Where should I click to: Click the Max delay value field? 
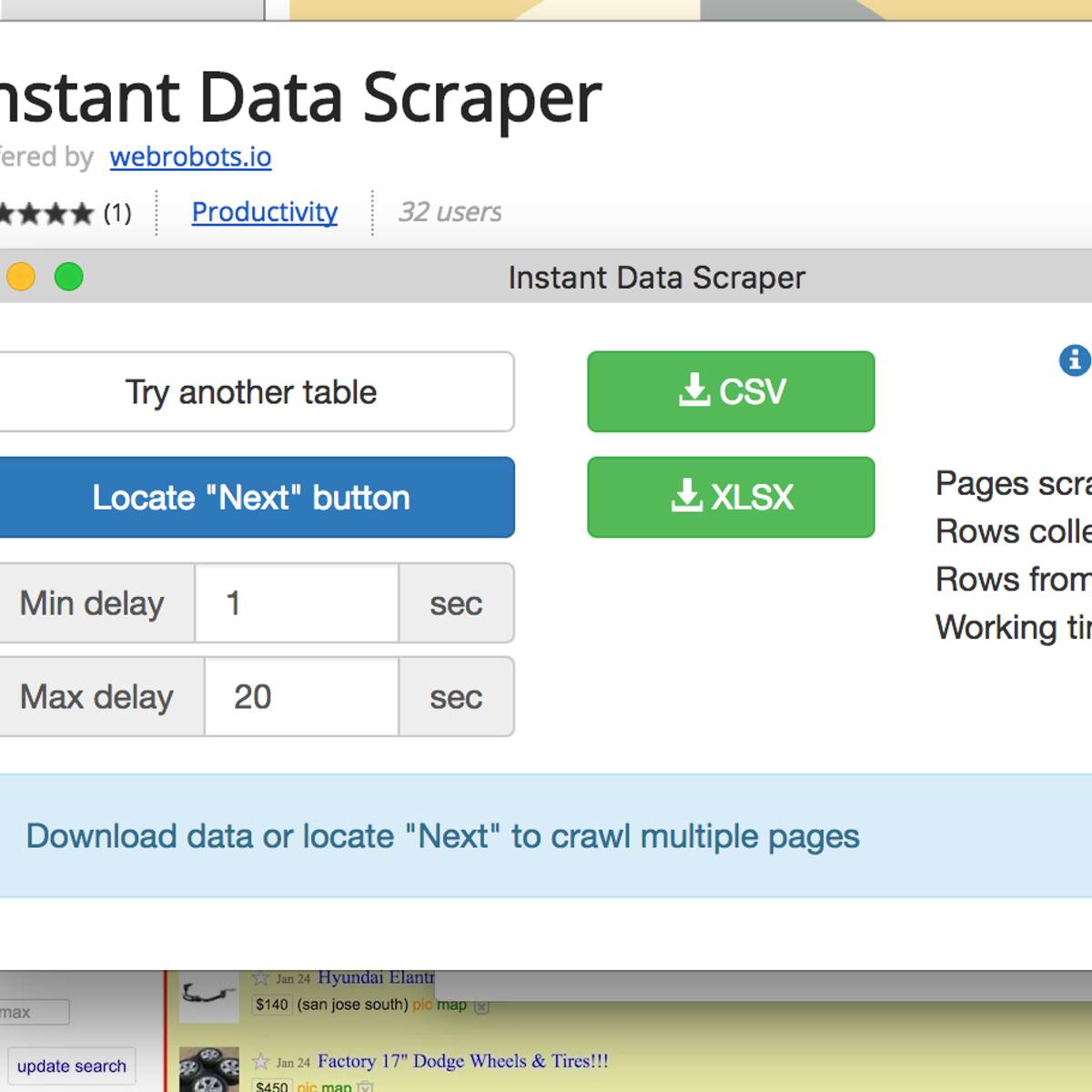click(x=301, y=696)
